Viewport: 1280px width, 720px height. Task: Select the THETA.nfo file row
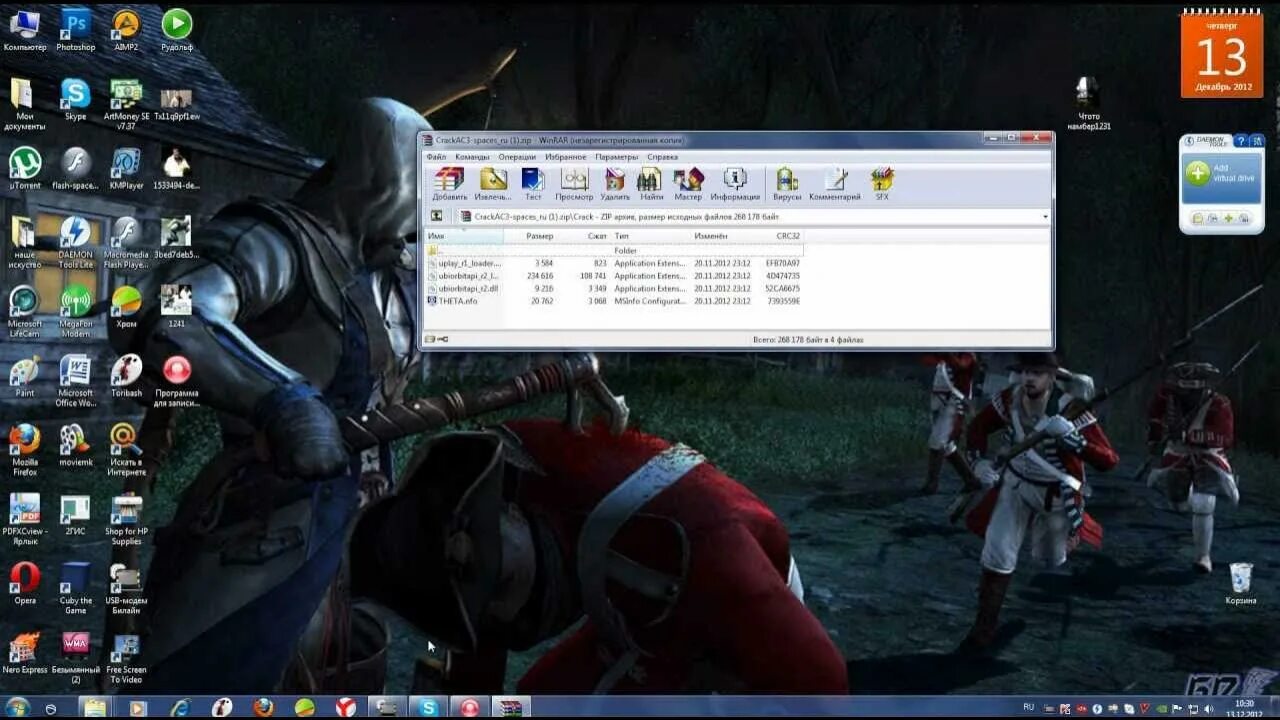[613, 300]
